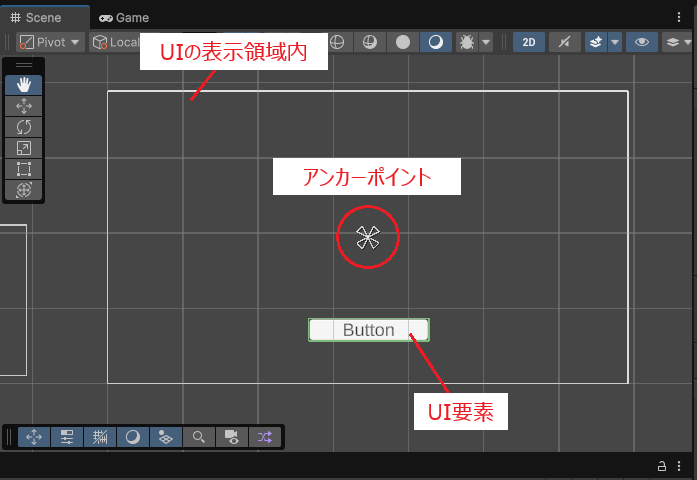Toggle hidden objects visibility eye icon
The height and width of the screenshot is (480, 697).
pyautogui.click(x=641, y=42)
